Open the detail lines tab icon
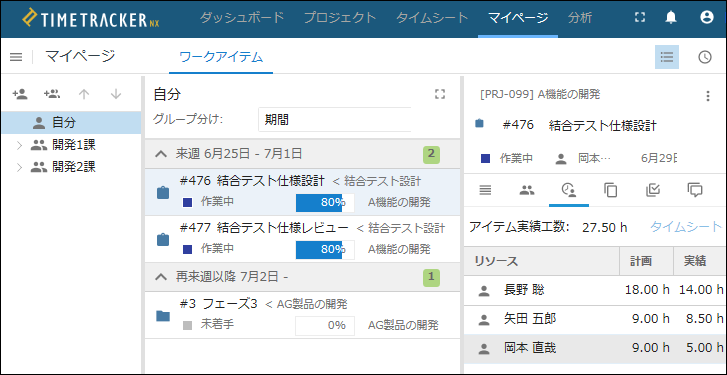This screenshot has width=727, height=375. point(485,190)
